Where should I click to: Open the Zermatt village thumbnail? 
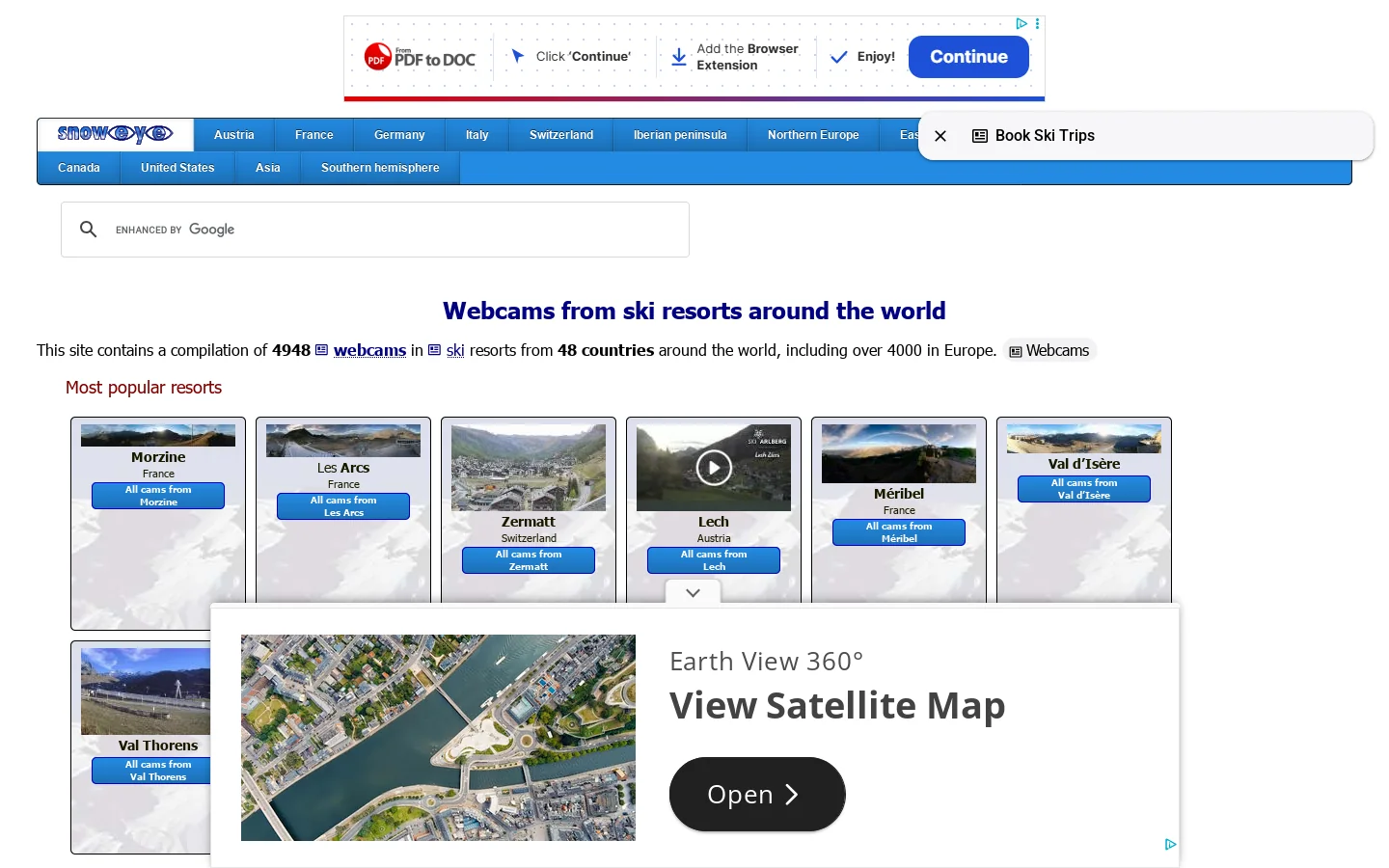point(529,468)
